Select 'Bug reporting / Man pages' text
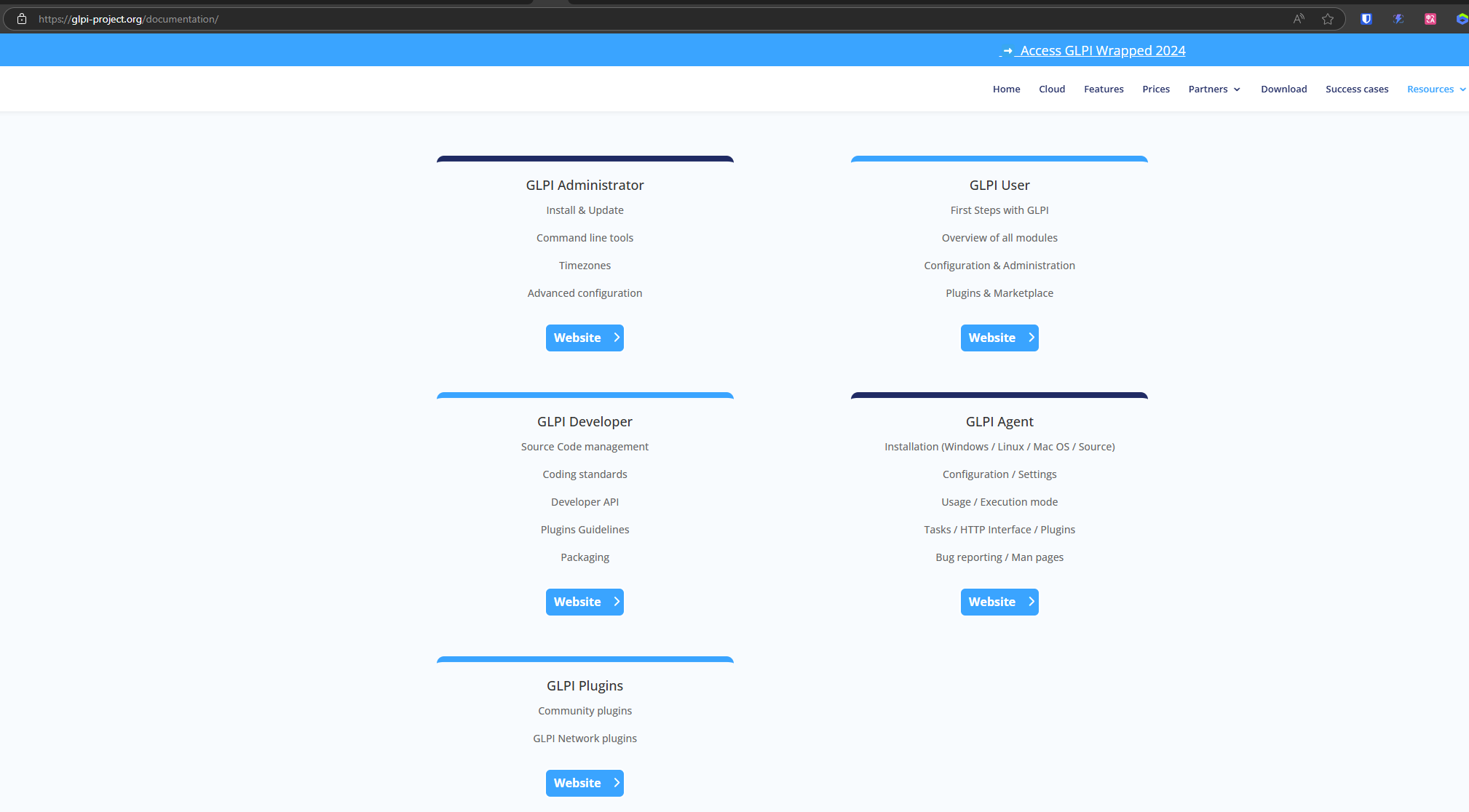This screenshot has height=812, width=1469. click(x=999, y=557)
